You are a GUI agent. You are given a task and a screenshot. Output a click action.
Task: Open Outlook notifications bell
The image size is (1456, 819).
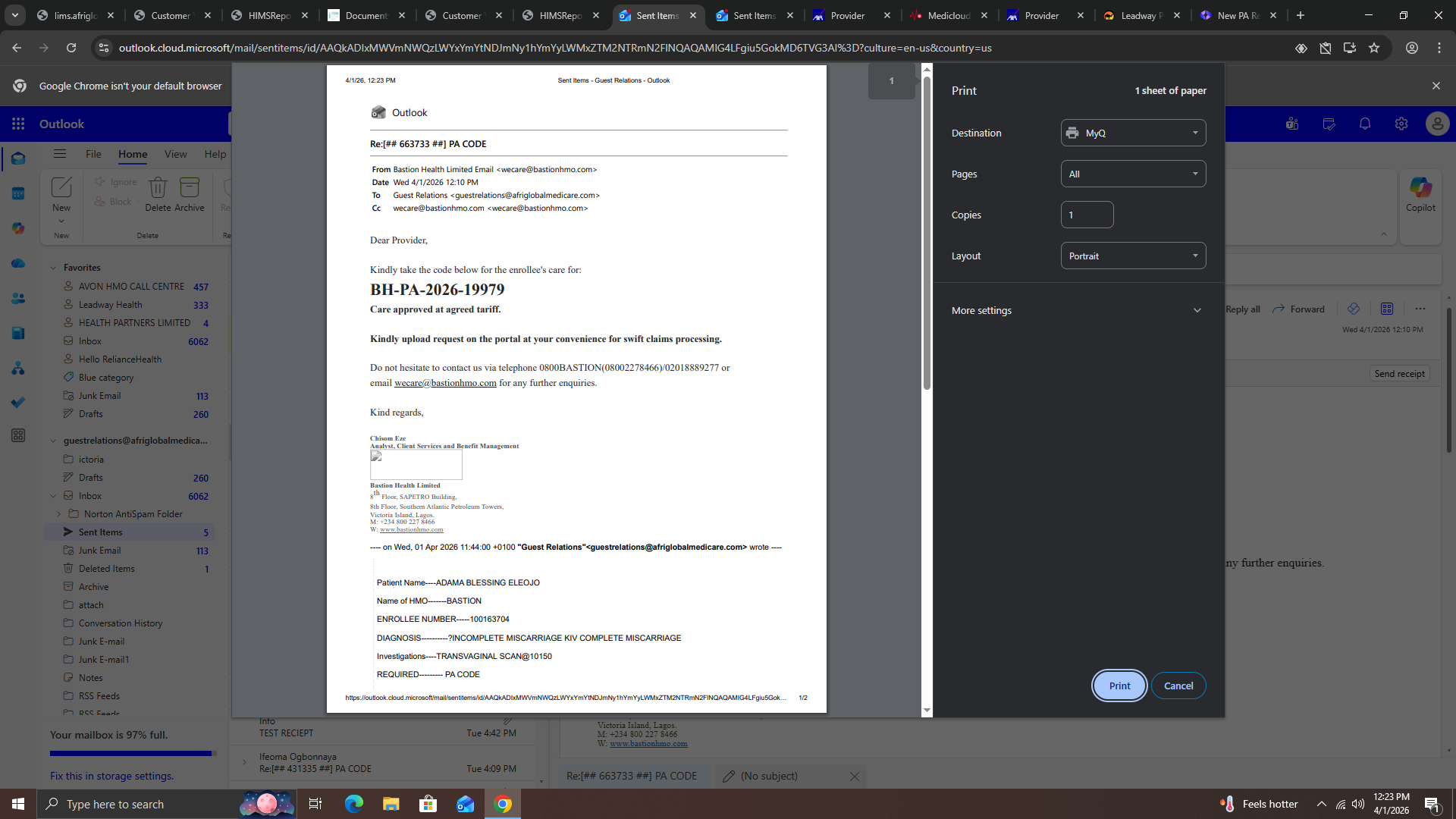pyautogui.click(x=1364, y=124)
